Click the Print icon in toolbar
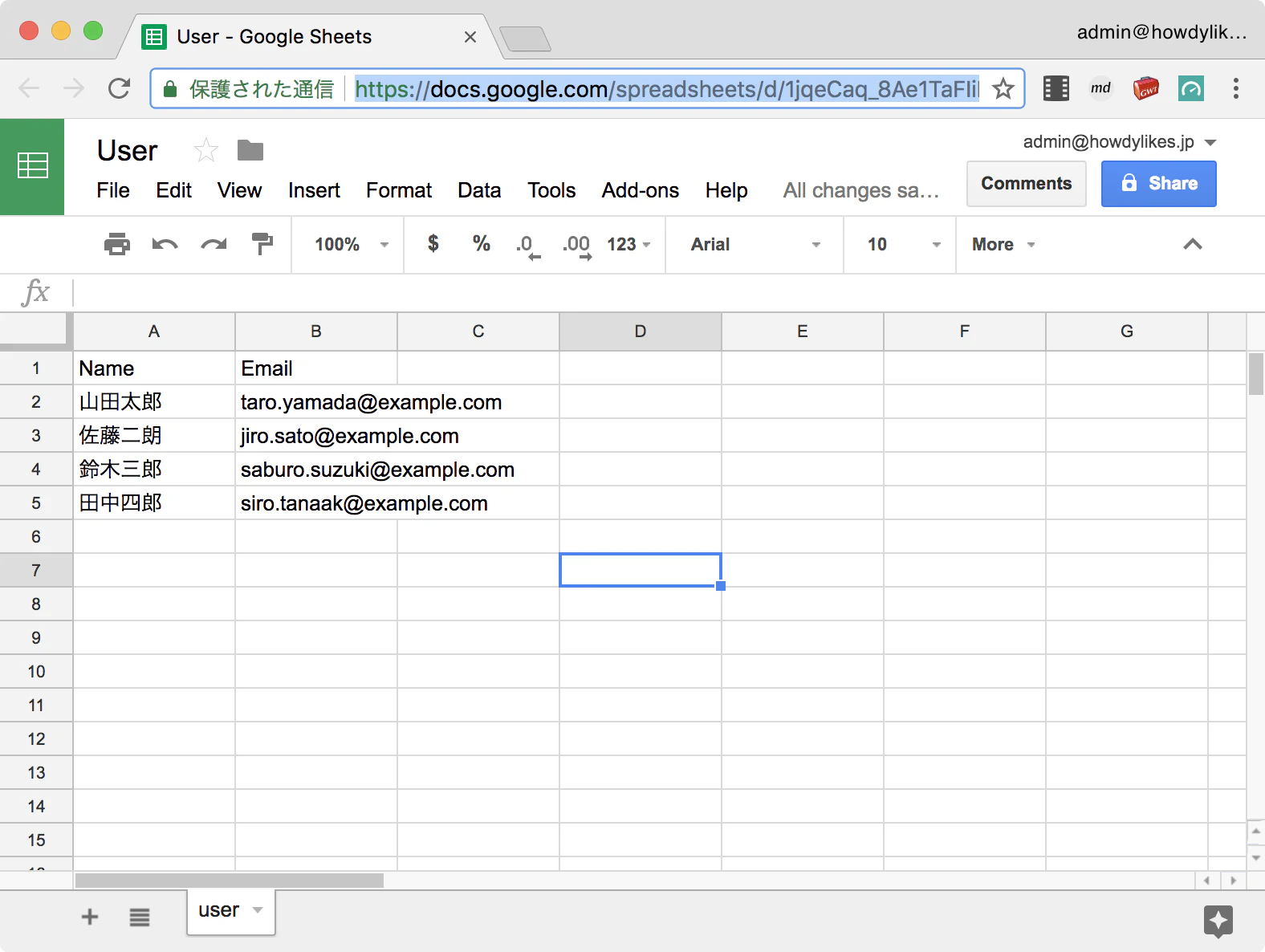This screenshot has width=1265, height=952. tap(117, 244)
